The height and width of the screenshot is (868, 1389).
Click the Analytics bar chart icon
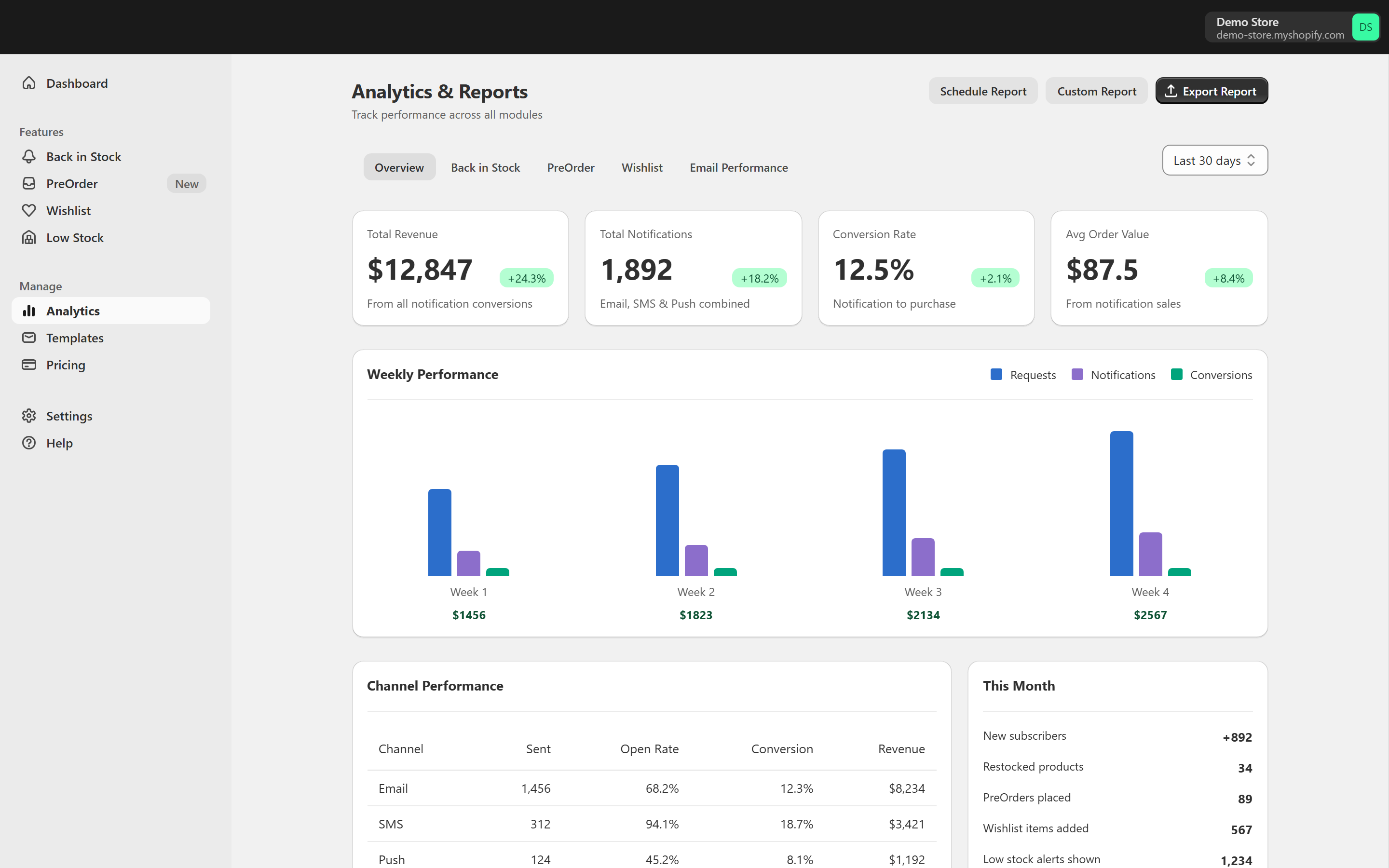[29, 311]
